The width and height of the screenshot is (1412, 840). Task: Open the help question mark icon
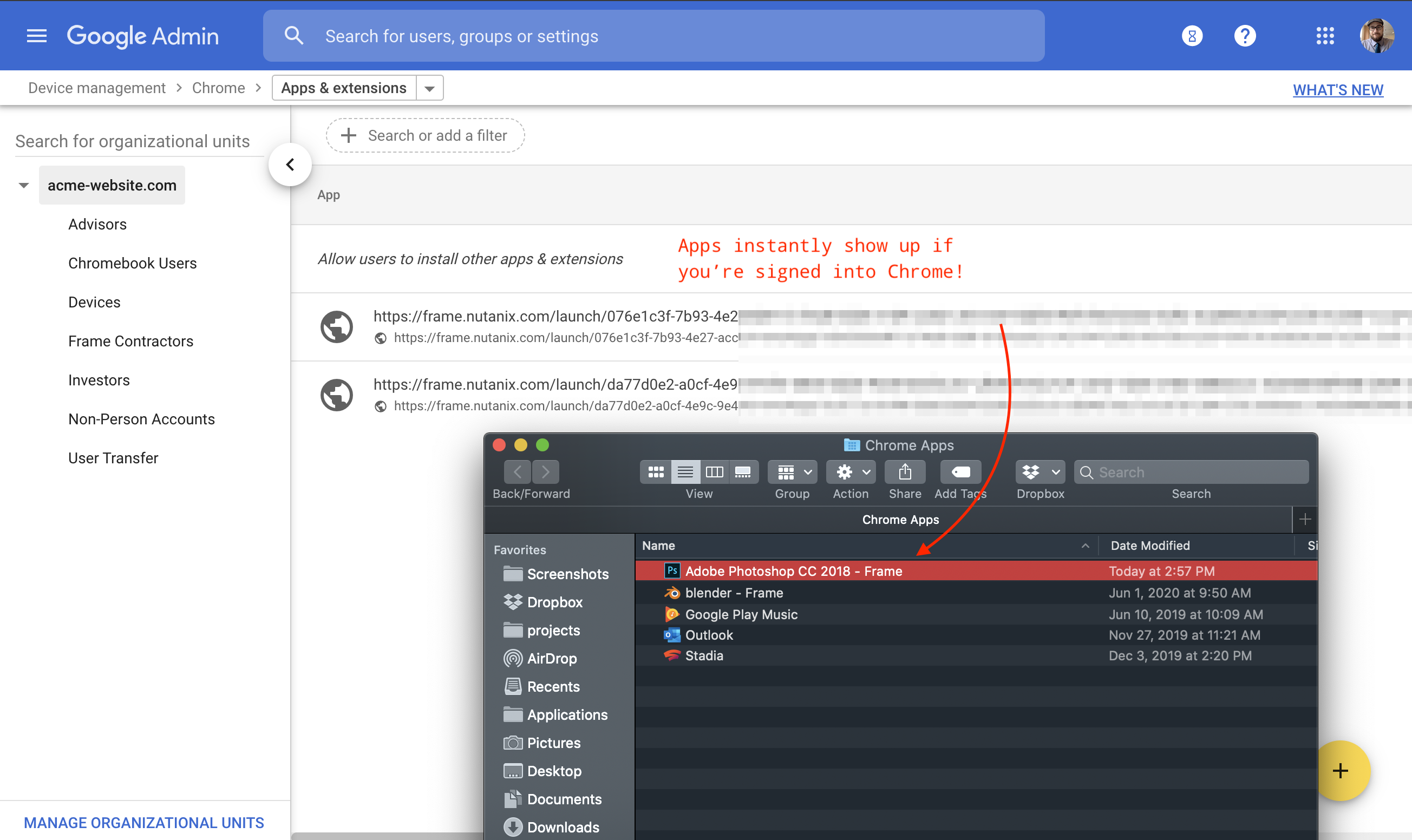pyautogui.click(x=1244, y=36)
